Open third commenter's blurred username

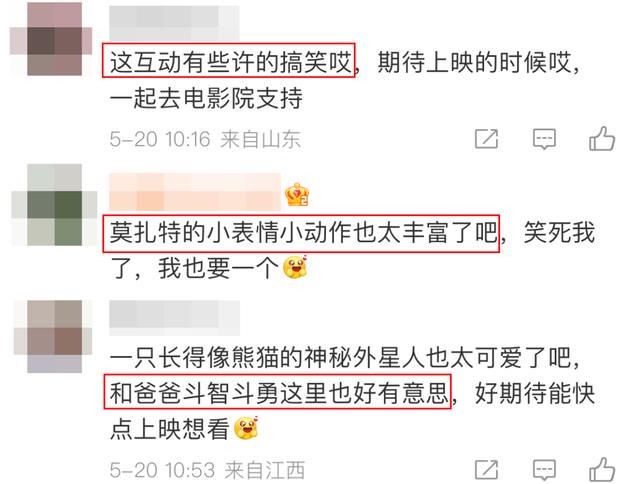pyautogui.click(x=174, y=318)
